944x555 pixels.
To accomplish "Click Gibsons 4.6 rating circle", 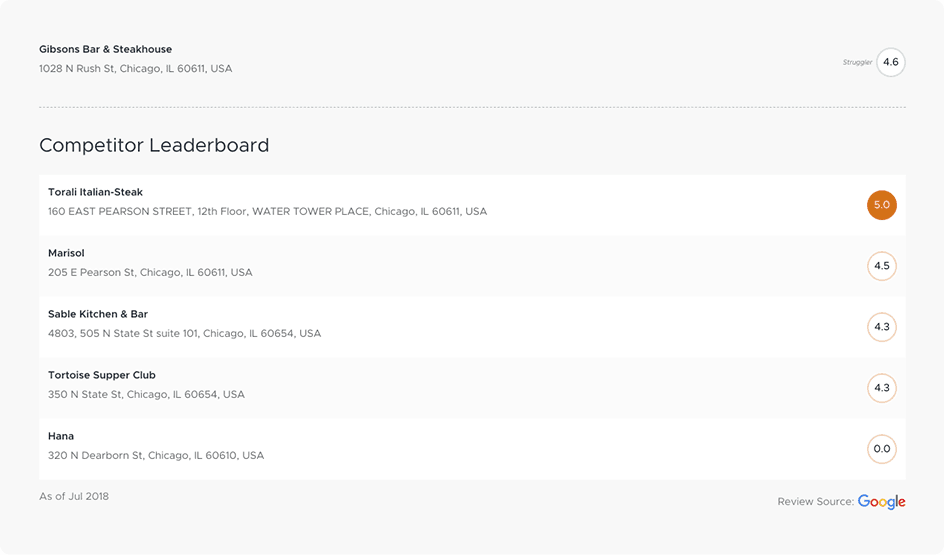I will [x=890, y=62].
